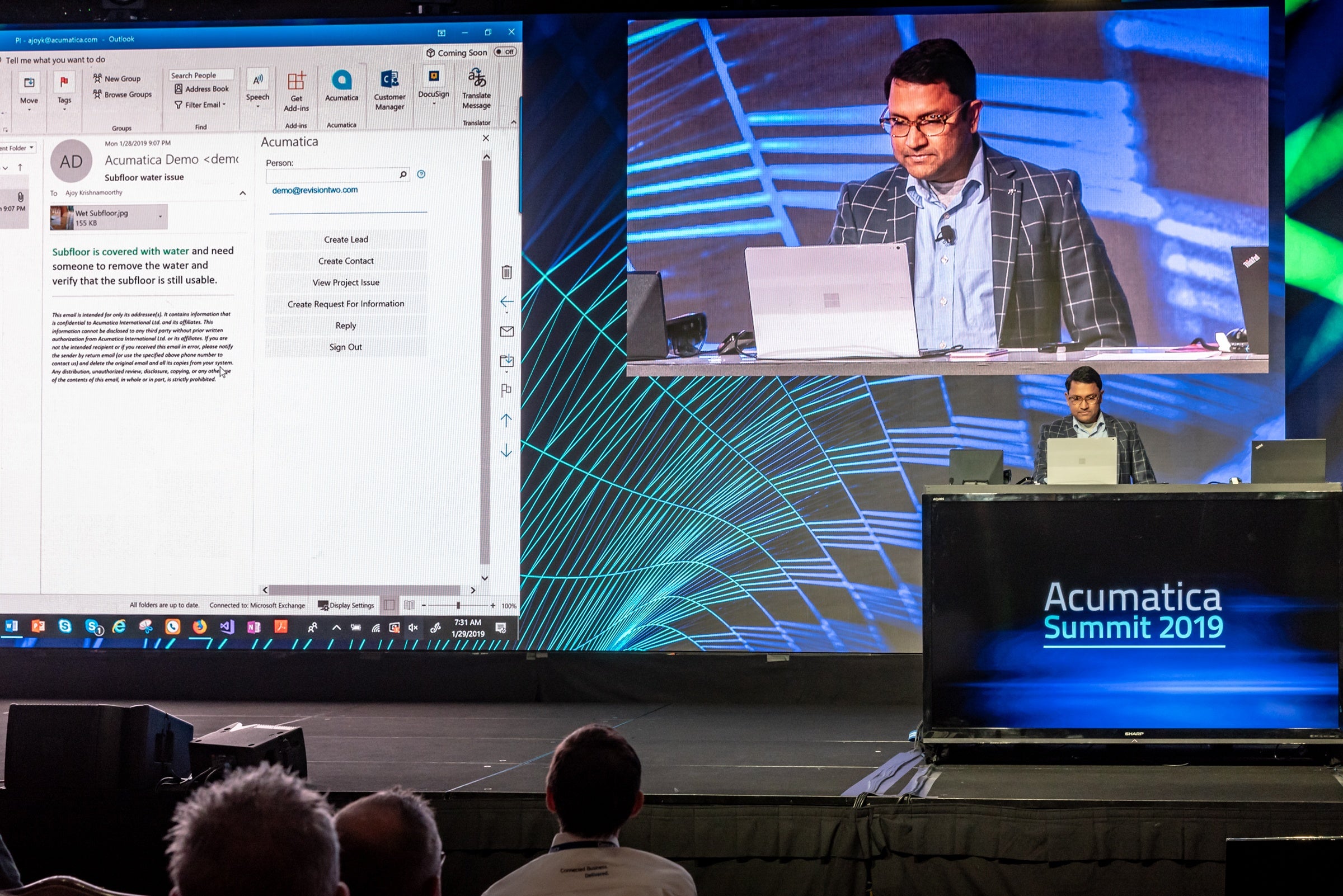Click the AD sender avatar
Viewport: 1343px width, 896px height.
point(72,161)
